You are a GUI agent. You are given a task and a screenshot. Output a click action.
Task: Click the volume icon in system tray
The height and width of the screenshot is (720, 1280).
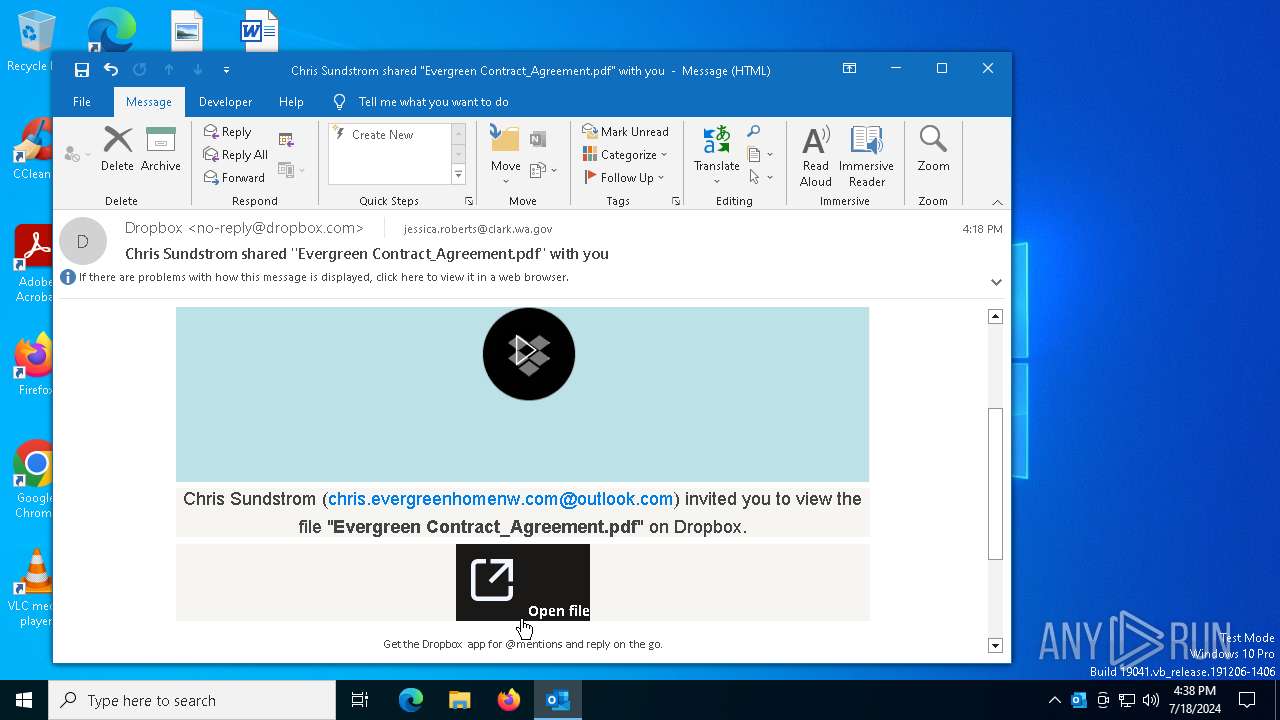tap(1150, 700)
